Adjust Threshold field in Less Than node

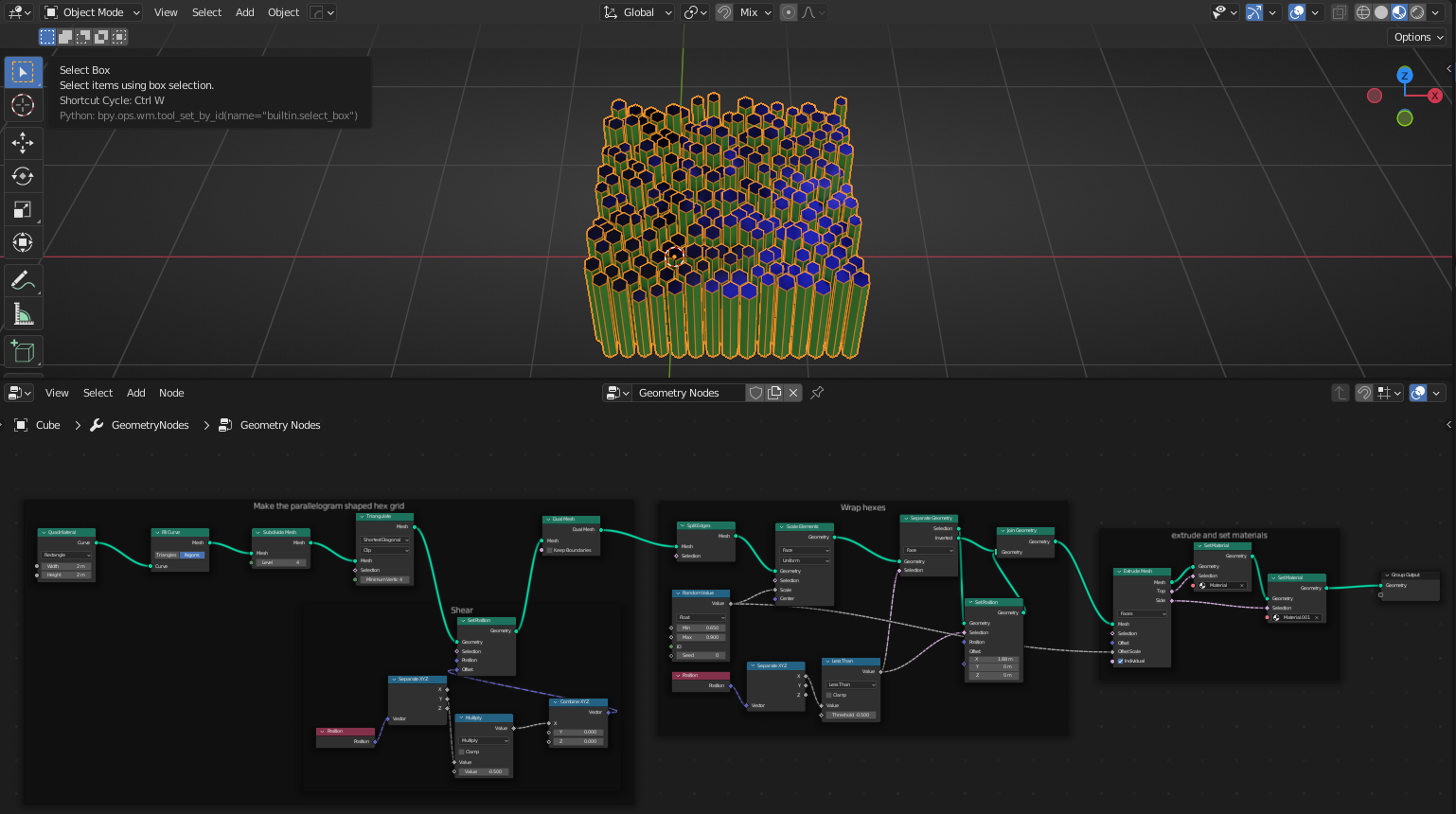point(850,715)
